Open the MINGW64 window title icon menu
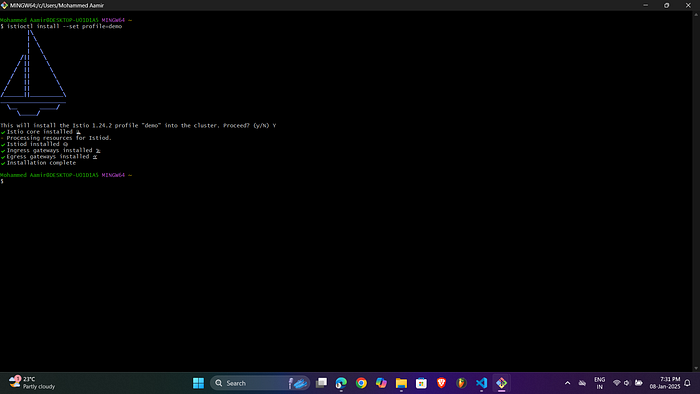The image size is (700, 394). point(4,5)
